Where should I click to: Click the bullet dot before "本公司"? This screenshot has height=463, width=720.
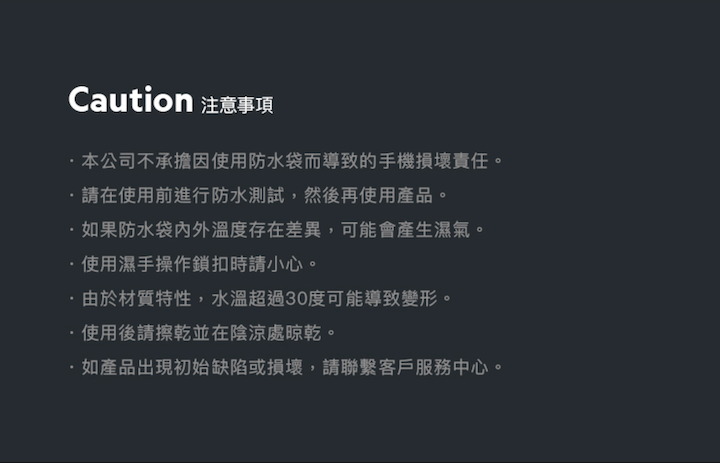coord(72,161)
